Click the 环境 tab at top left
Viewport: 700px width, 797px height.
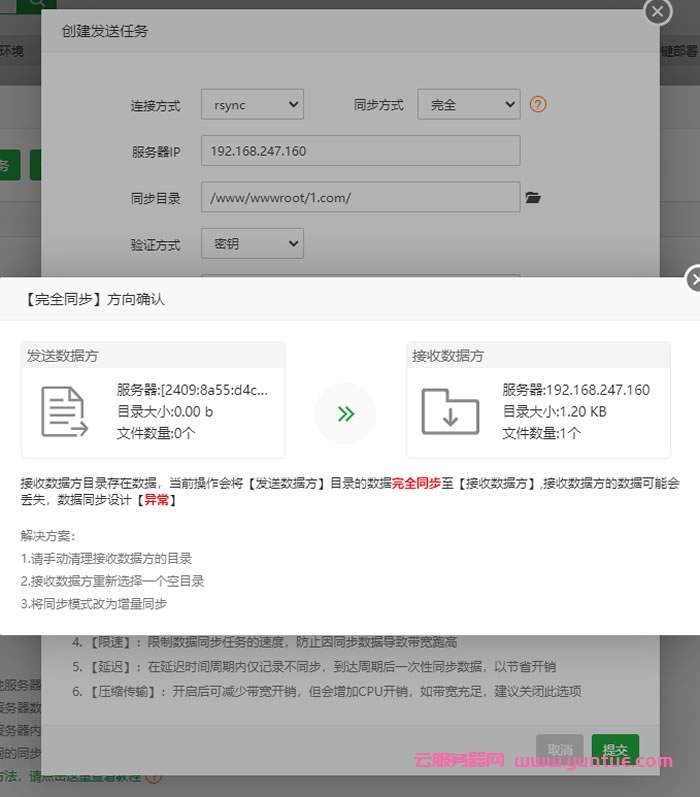12,51
